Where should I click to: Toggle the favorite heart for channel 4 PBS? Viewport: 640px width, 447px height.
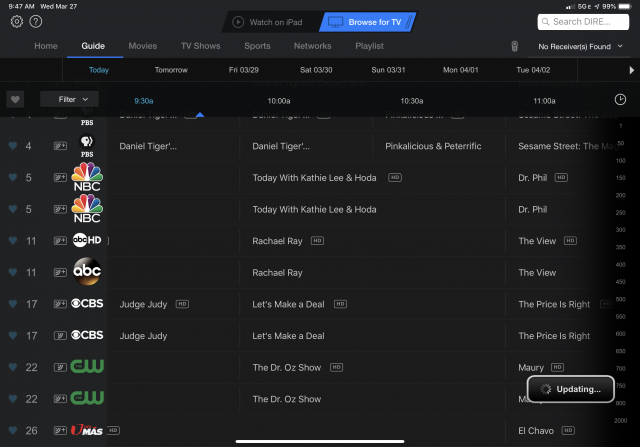coord(13,146)
